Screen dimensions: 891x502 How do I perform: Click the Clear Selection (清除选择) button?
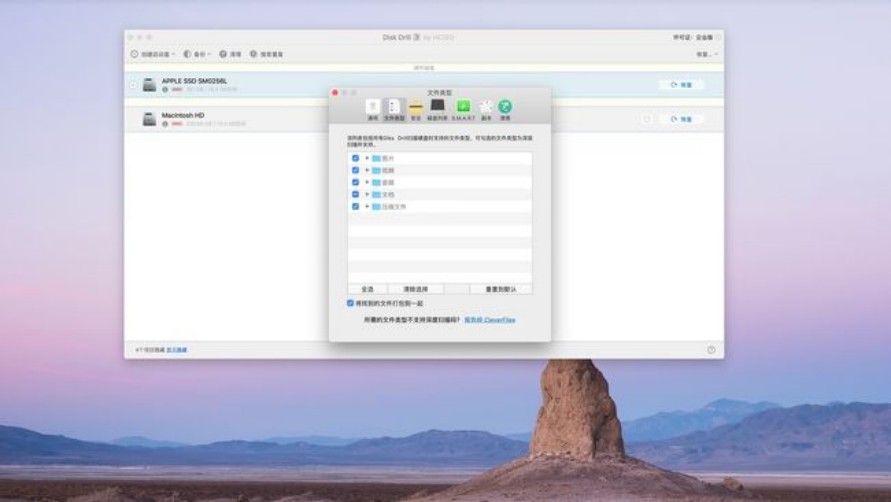pos(416,289)
